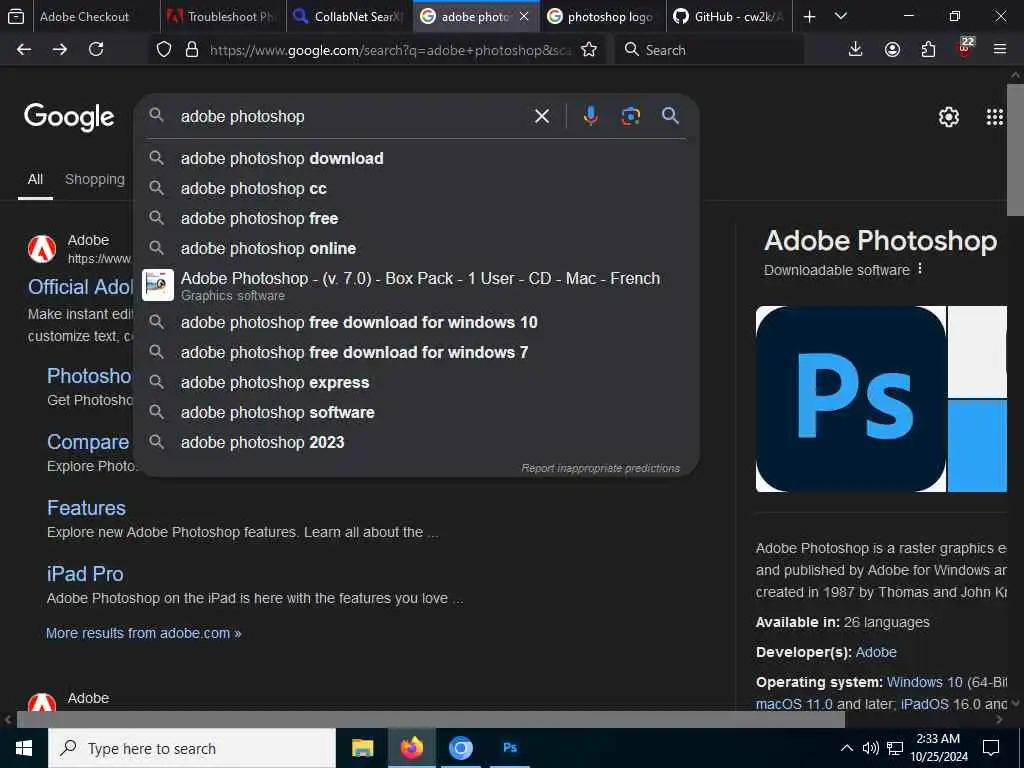Open Google quick settings gear
Screen dimensions: 1024x768
(948, 117)
